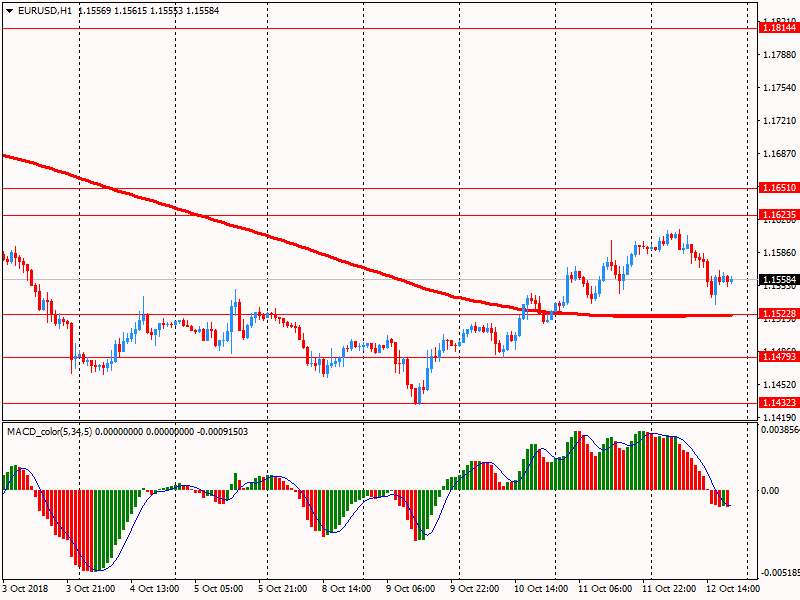The image size is (800, 600).
Task: Click the 8 Oct 14:00 time axis label
Action: click(347, 589)
